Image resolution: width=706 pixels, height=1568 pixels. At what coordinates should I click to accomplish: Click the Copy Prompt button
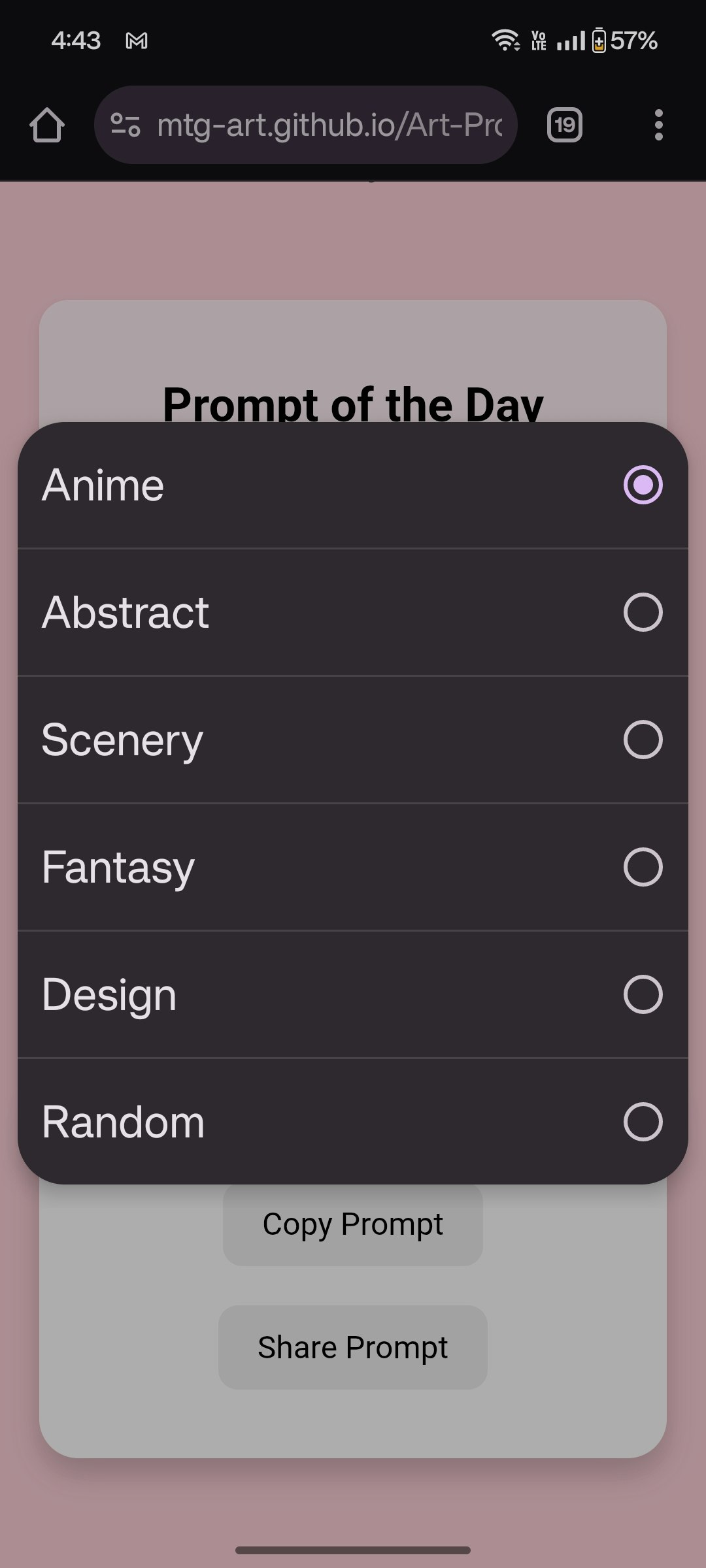coord(353,1224)
